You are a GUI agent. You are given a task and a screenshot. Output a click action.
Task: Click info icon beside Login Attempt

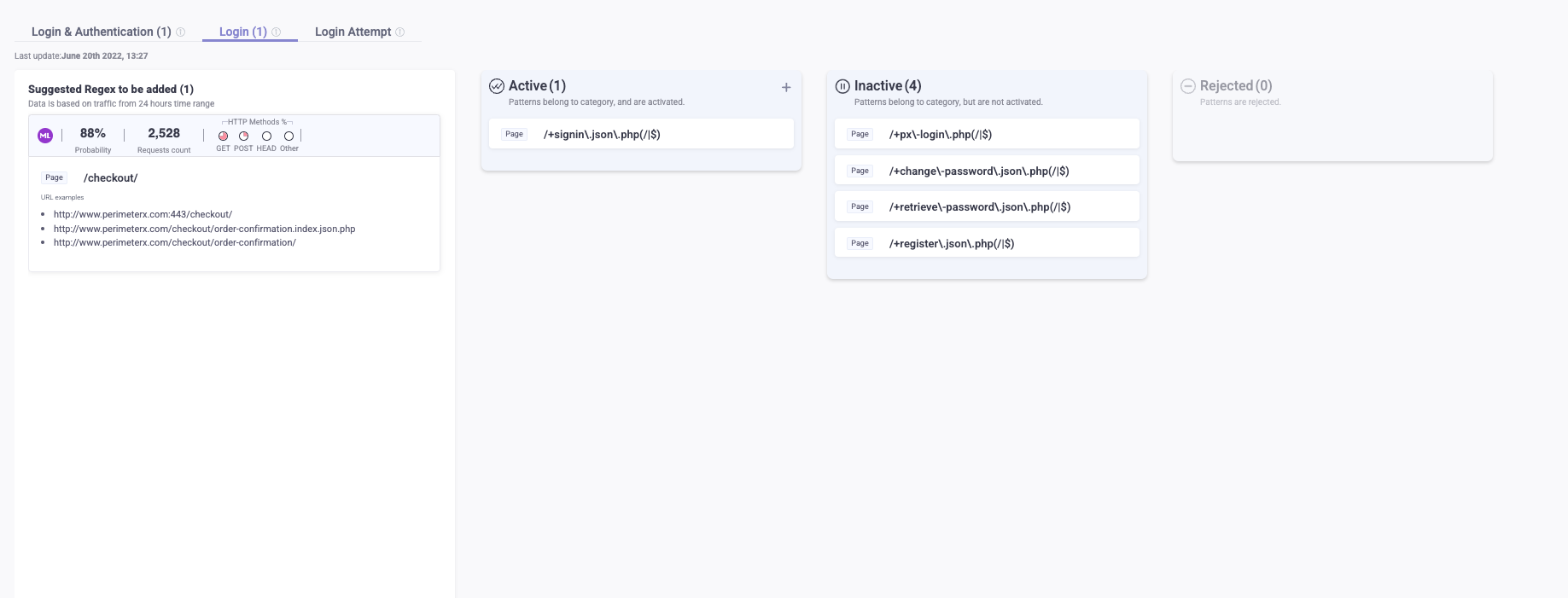[x=400, y=32]
